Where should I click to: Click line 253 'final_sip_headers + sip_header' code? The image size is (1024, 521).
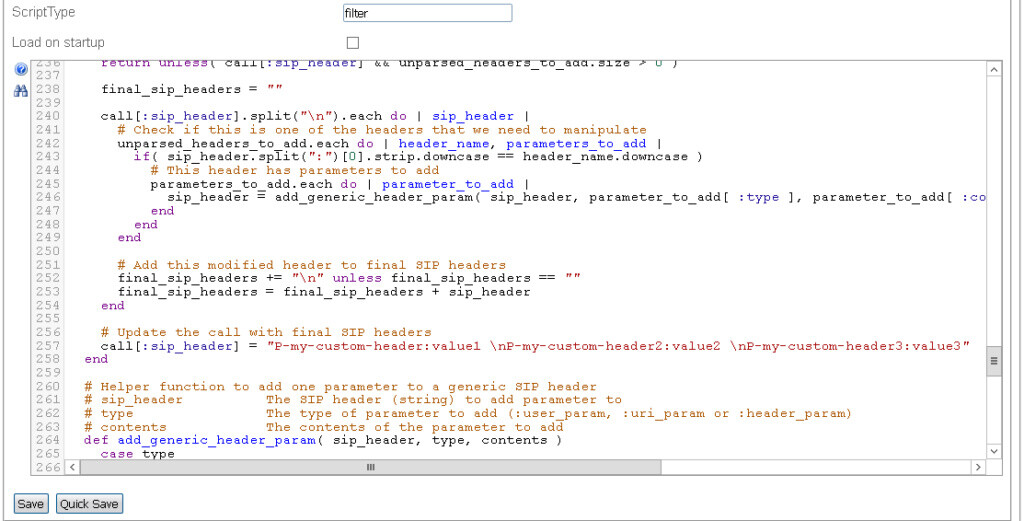pos(324,292)
